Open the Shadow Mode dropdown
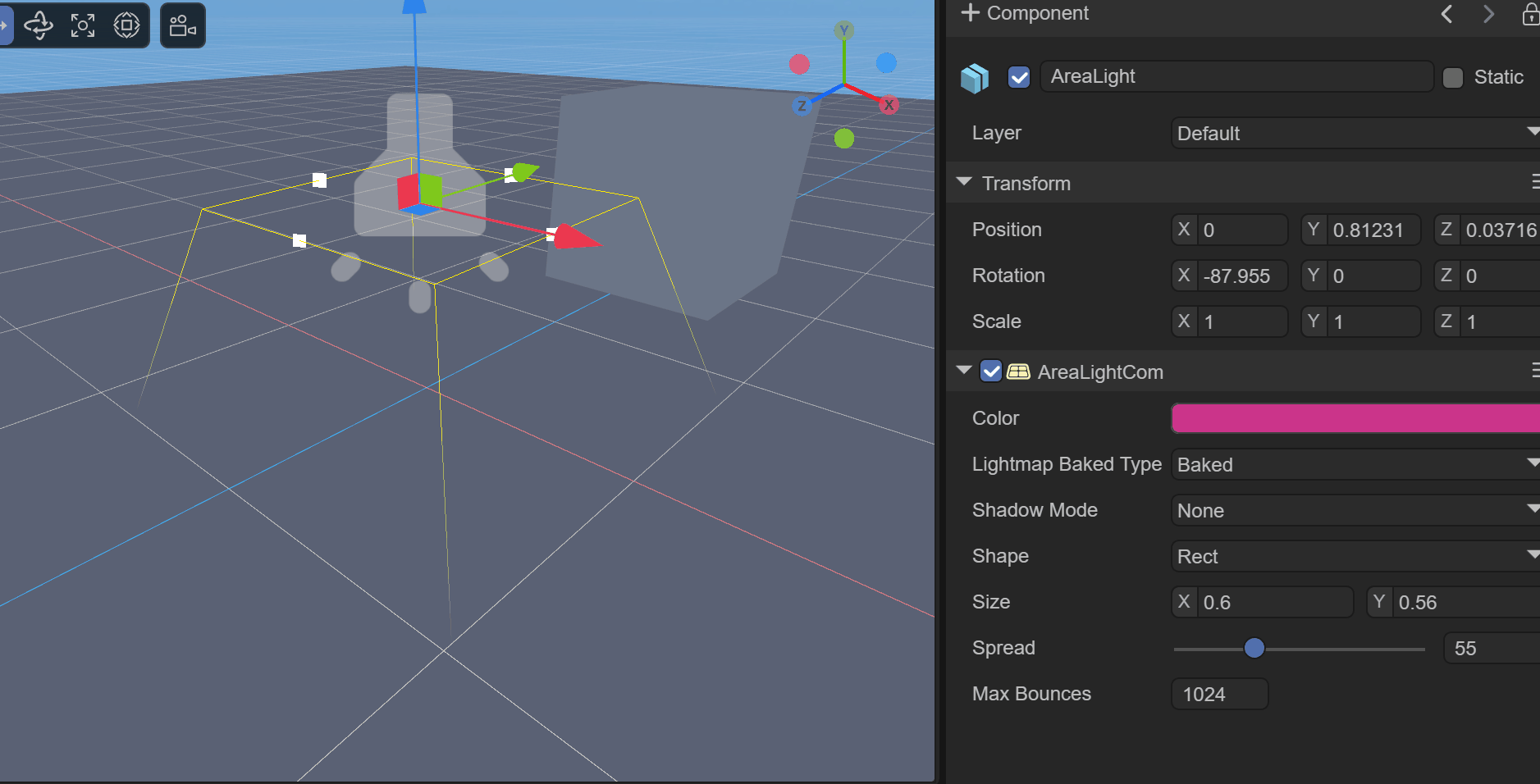This screenshot has width=1540, height=784. pos(1354,510)
